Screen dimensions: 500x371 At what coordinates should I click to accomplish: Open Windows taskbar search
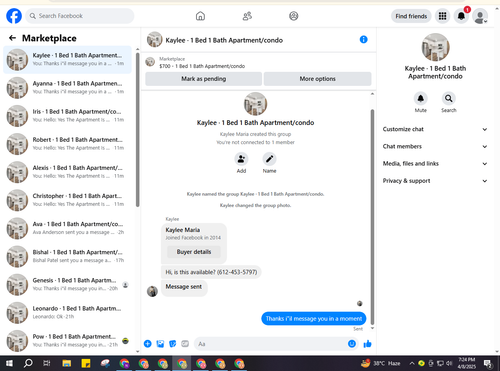[28, 363]
